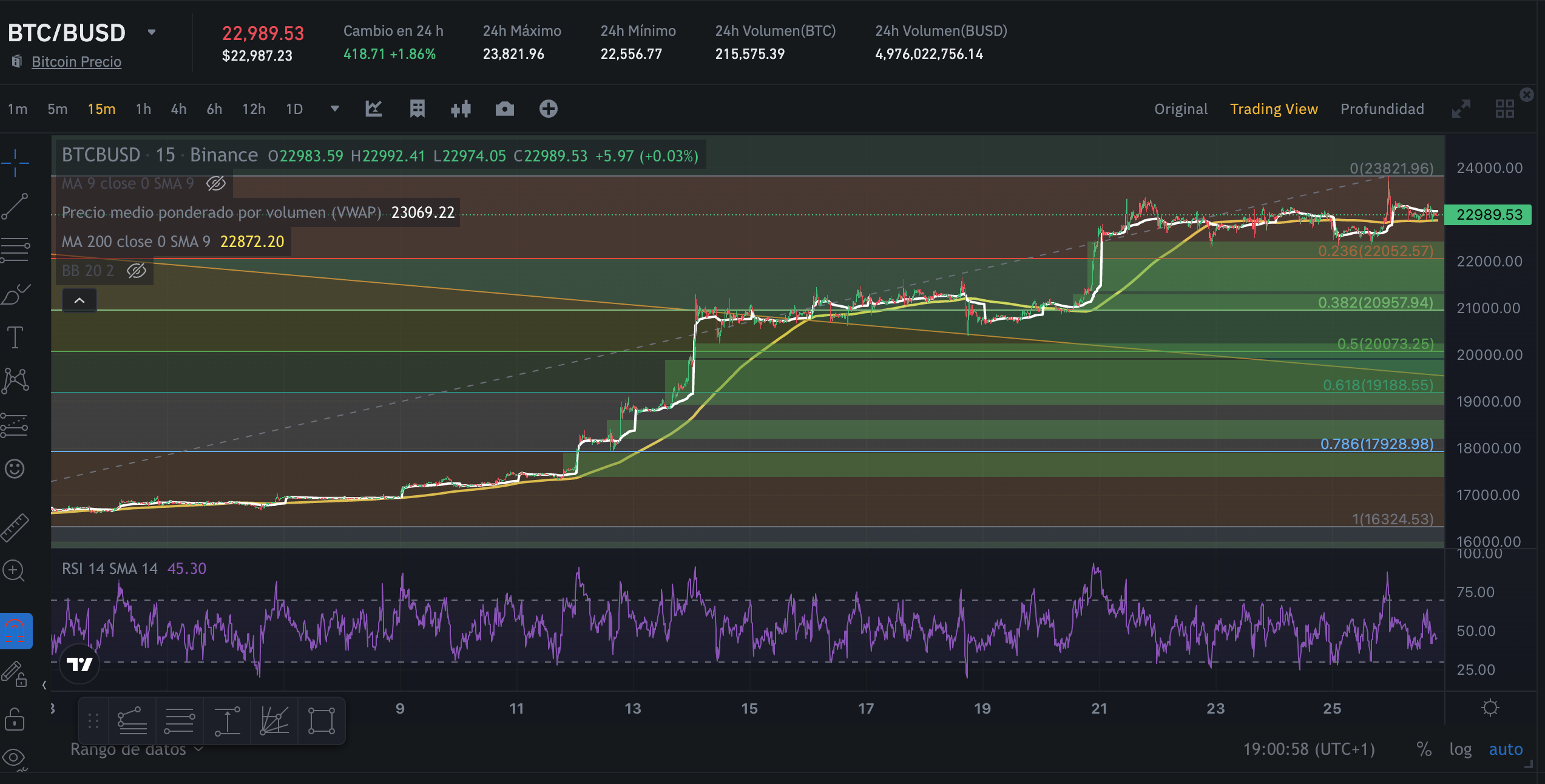
Task: Select the vertical measure tool in floating toolbar
Action: (227, 721)
